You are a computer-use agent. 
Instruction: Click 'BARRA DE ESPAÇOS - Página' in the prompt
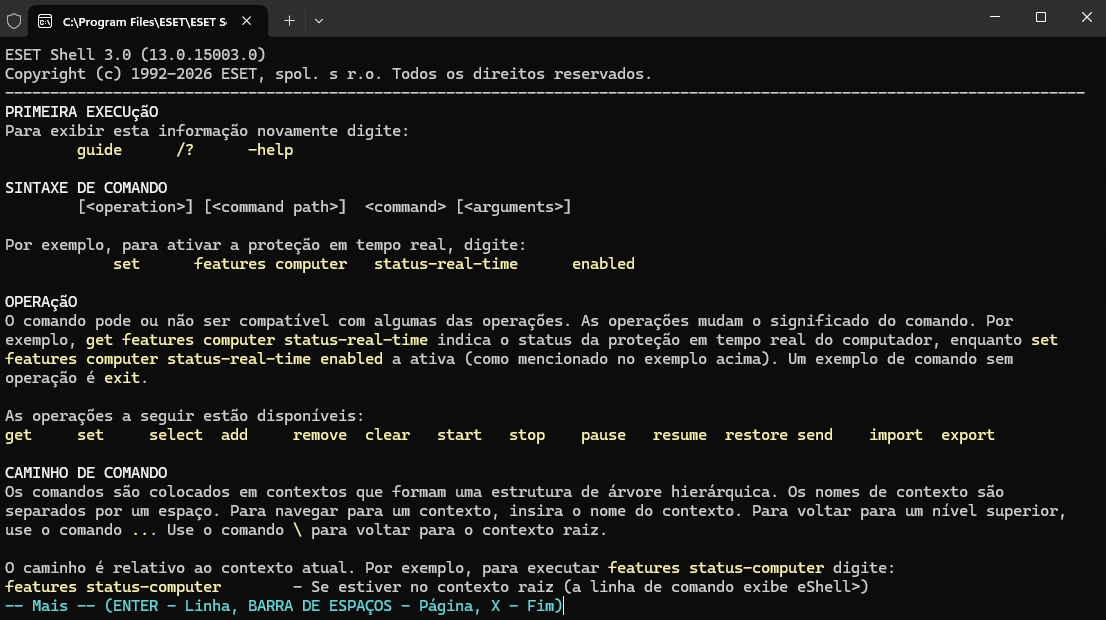(360, 607)
